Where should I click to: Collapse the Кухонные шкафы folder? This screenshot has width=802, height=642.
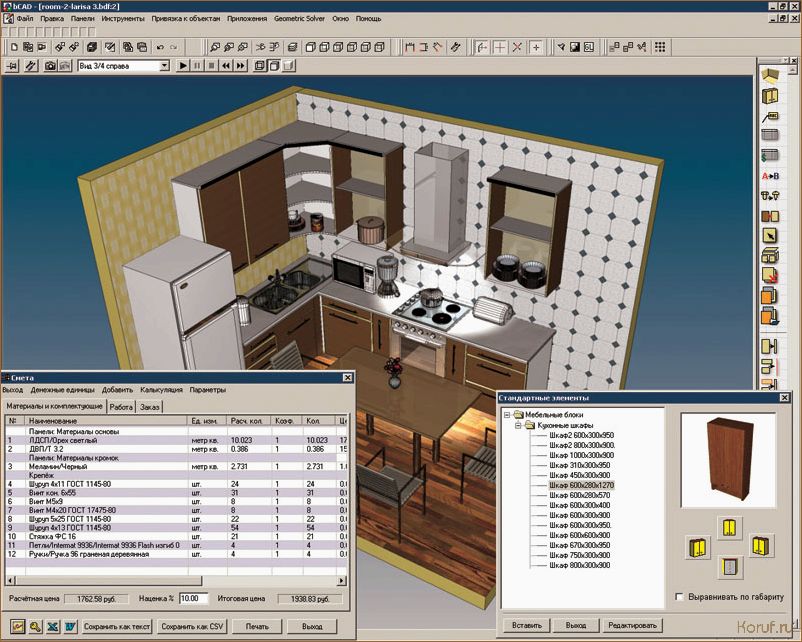(x=520, y=426)
